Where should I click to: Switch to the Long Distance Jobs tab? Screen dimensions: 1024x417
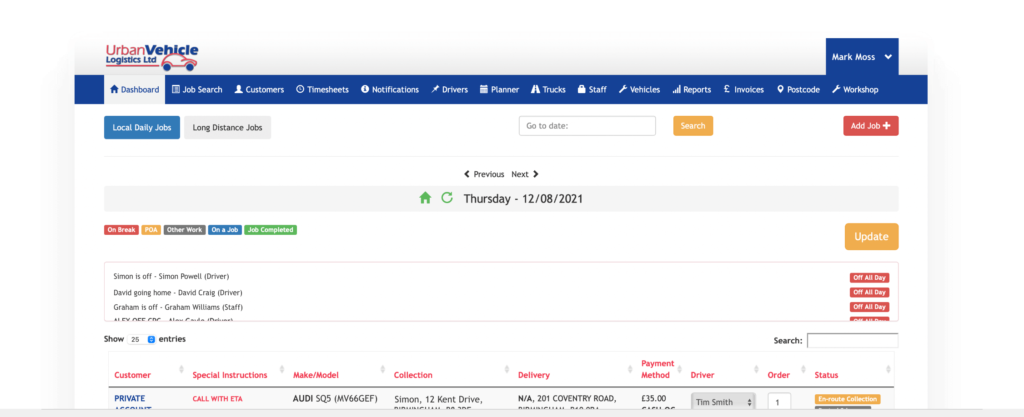point(228,127)
